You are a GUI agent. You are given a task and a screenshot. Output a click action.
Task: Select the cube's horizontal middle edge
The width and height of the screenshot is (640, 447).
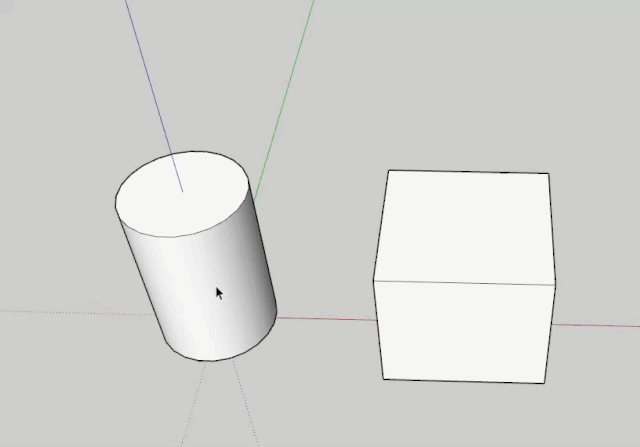coord(464,282)
